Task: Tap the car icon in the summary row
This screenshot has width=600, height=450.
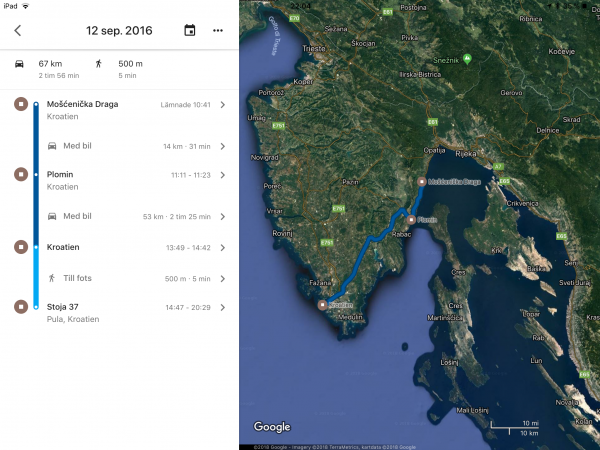Action: (x=20, y=64)
